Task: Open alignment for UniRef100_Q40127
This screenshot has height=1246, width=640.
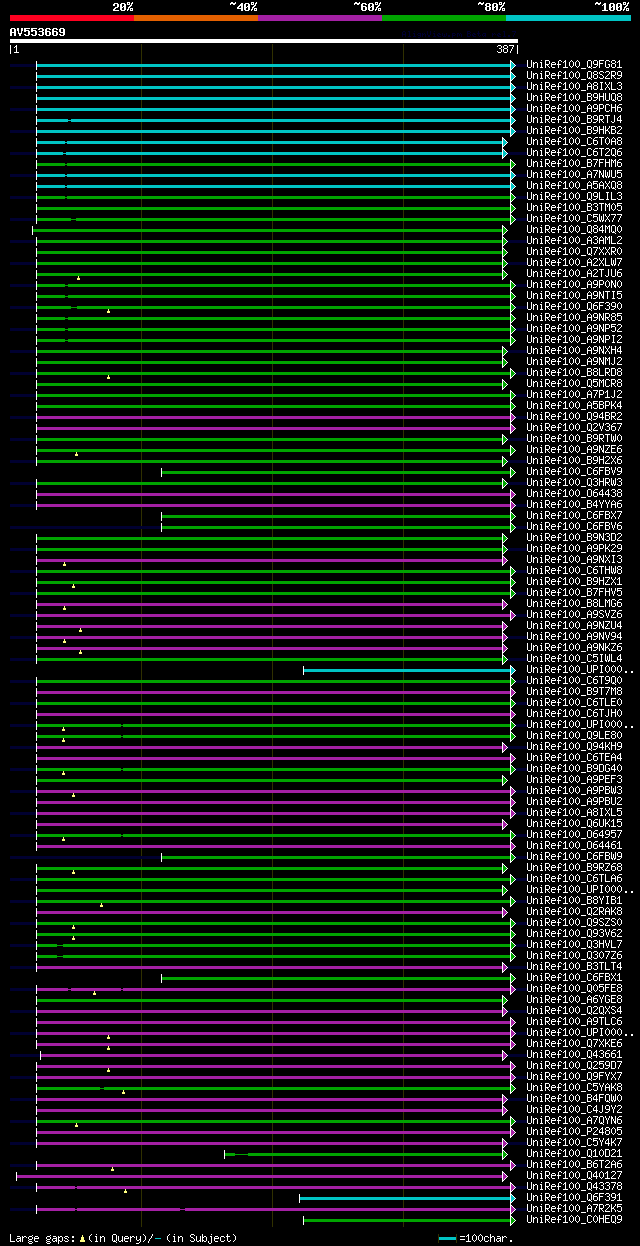Action: click(575, 1176)
